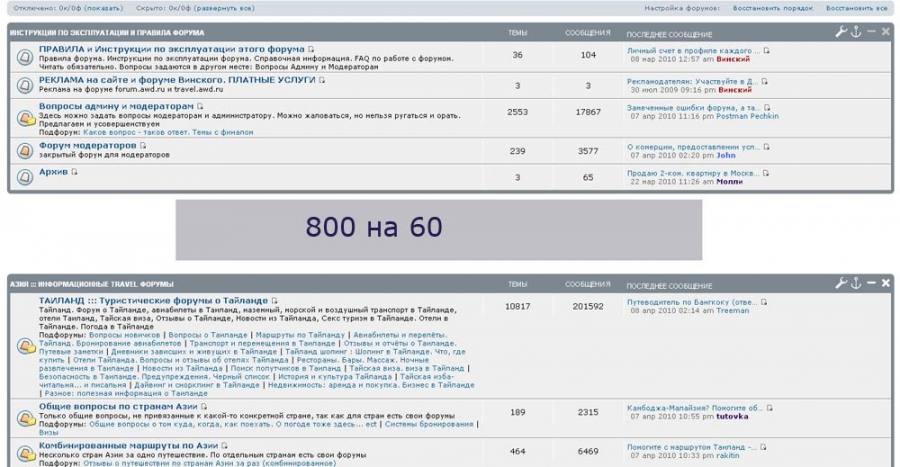View the rakitin user profile

coord(727,456)
